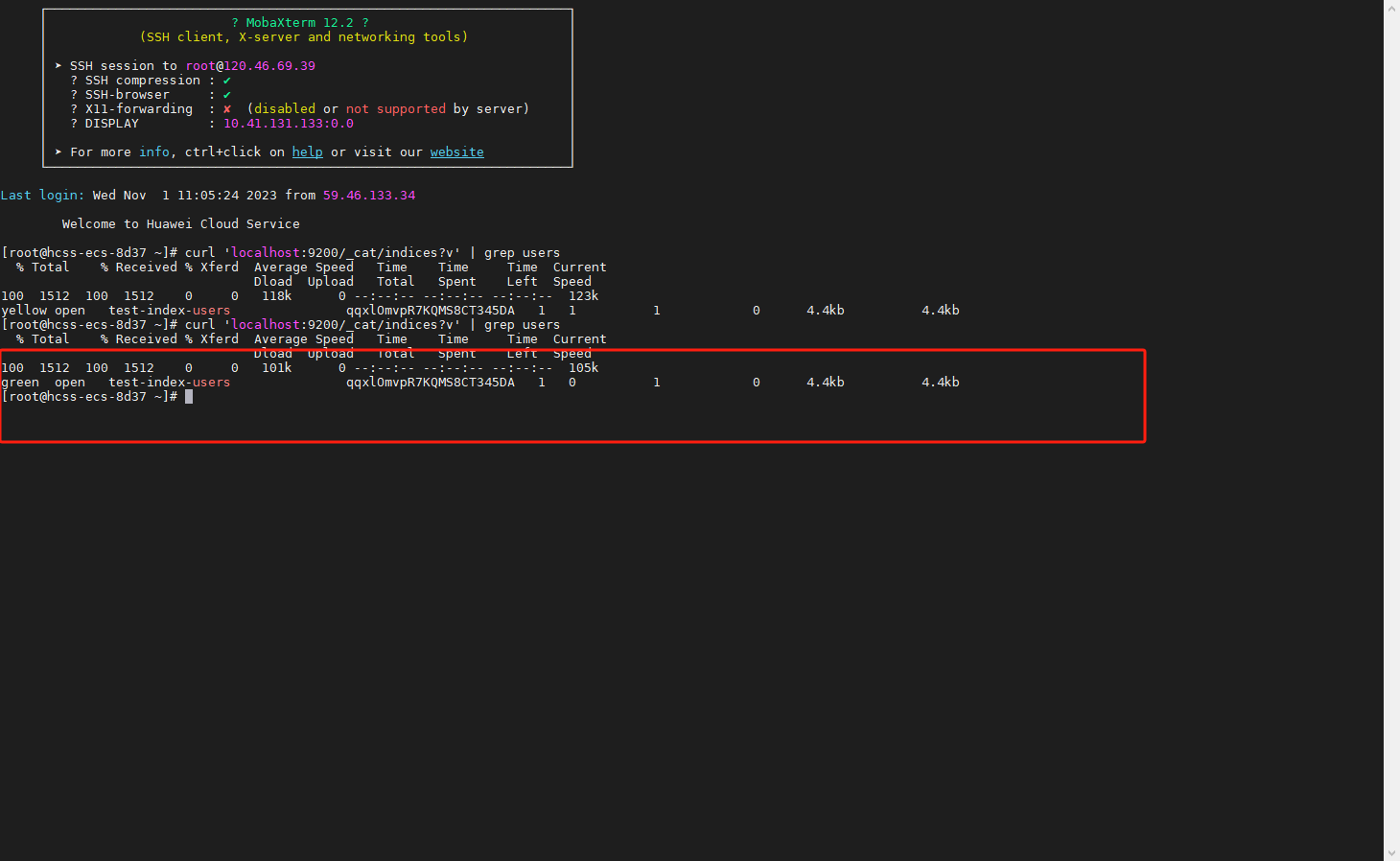The width and height of the screenshot is (1400, 861).
Task: Click the index UUID in the green row
Action: tap(431, 383)
